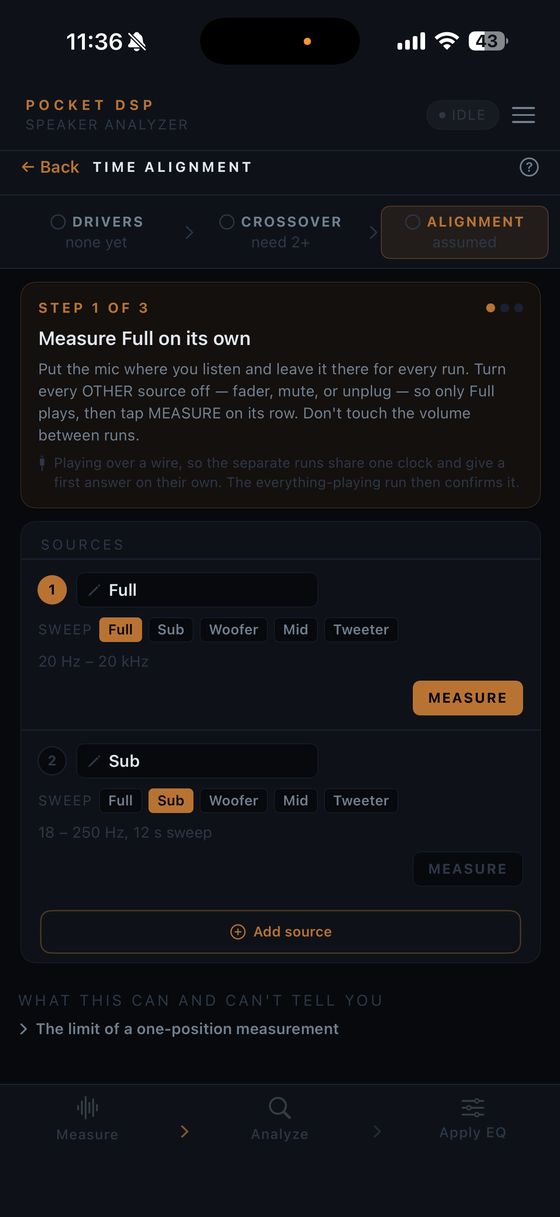
Task: Open the hamburger menu icon
Action: pos(523,115)
